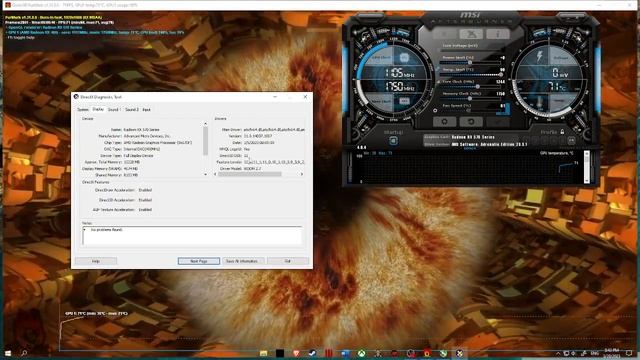
Task: Click the DirectDraw Acceleration Enabled value
Action: (x=145, y=190)
